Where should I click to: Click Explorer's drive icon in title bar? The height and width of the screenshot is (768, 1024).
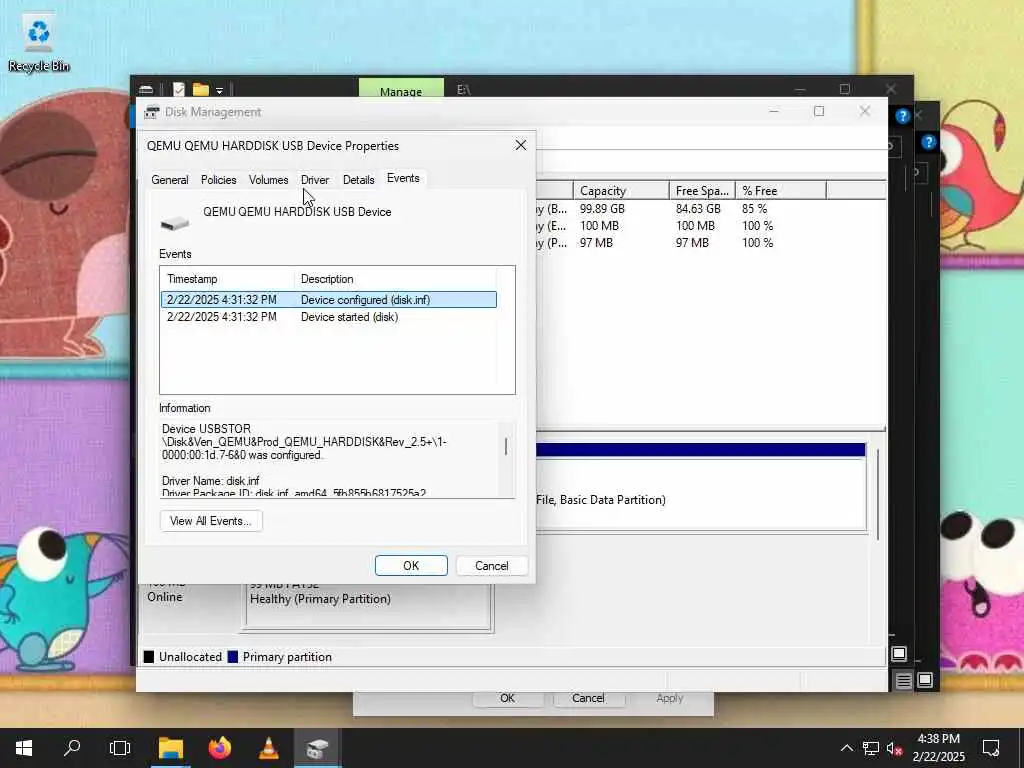(x=146, y=89)
